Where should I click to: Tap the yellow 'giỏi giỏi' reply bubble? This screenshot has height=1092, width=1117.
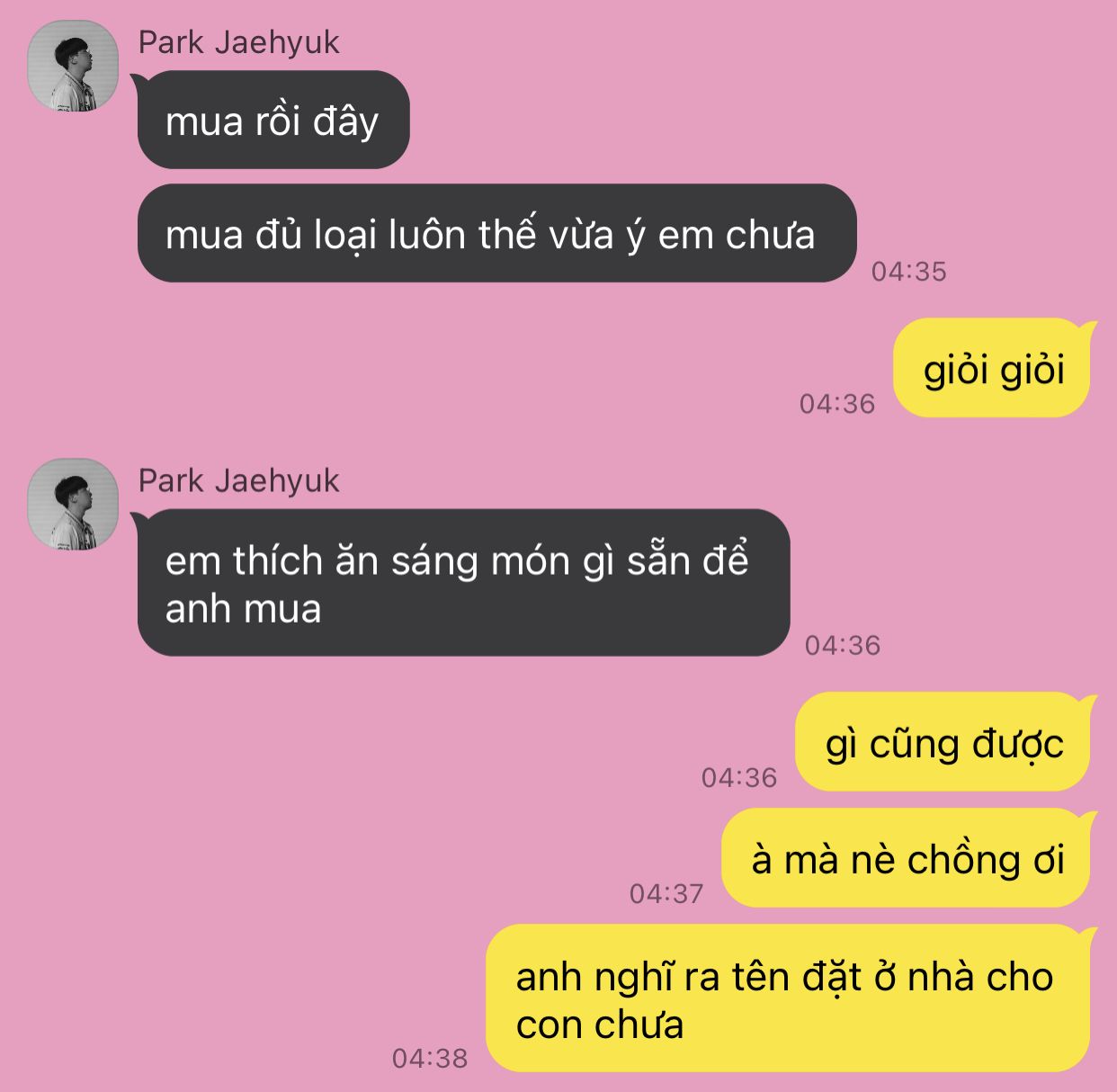[993, 369]
